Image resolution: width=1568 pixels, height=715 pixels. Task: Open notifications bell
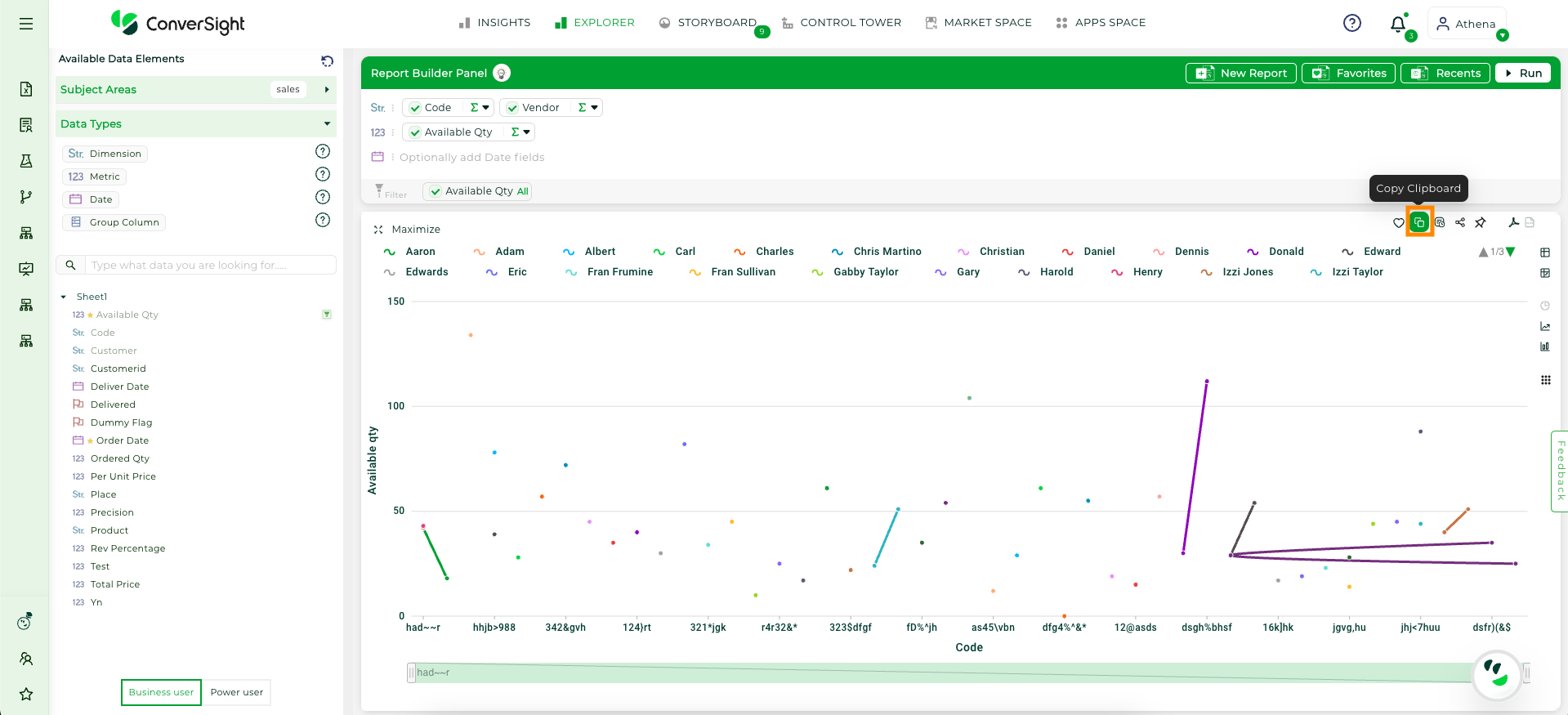pos(1398,24)
